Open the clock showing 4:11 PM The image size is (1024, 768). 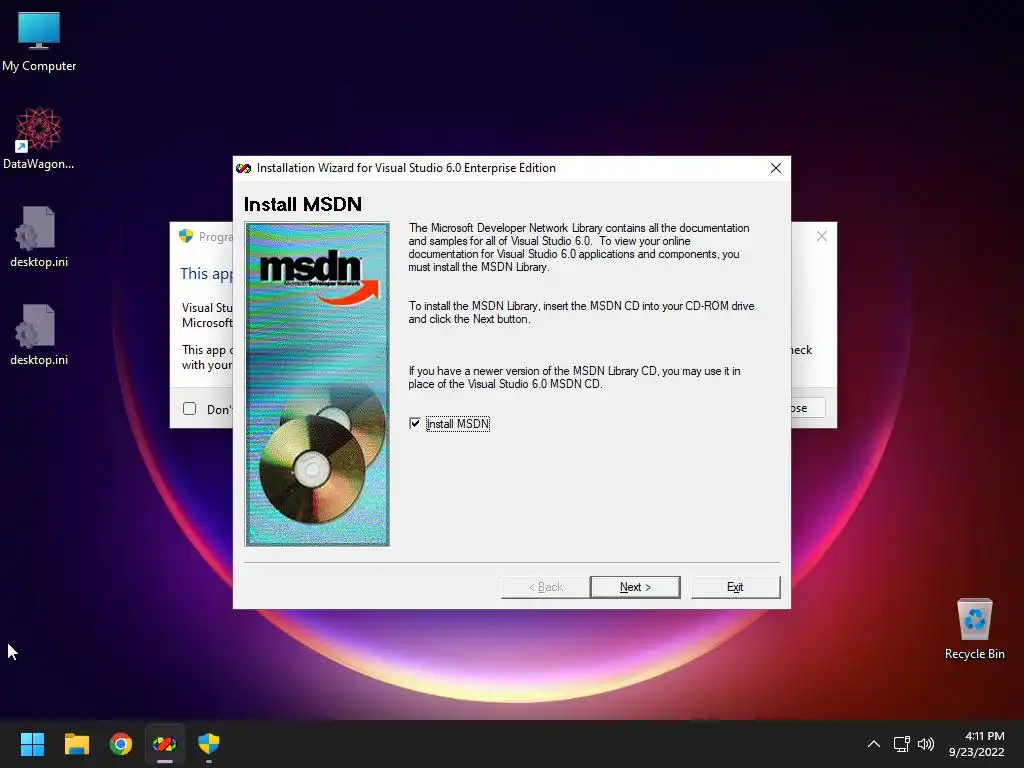(x=976, y=744)
